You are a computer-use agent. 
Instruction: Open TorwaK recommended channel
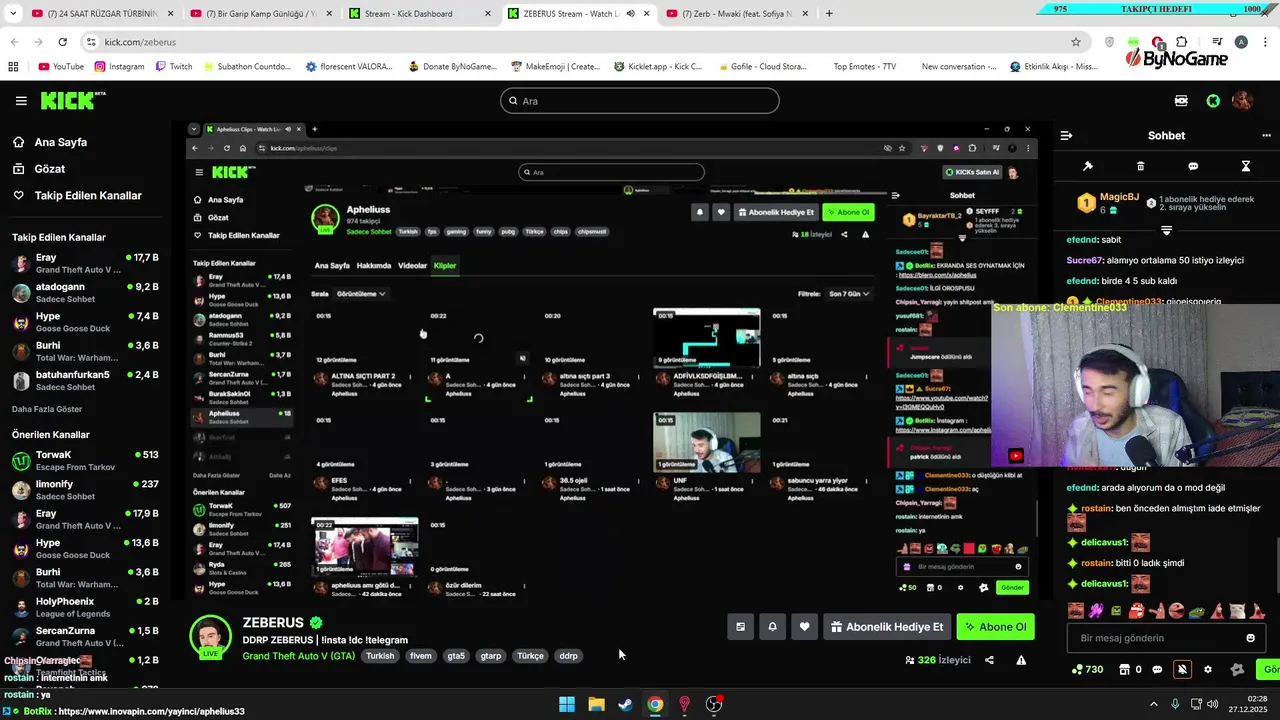point(84,460)
